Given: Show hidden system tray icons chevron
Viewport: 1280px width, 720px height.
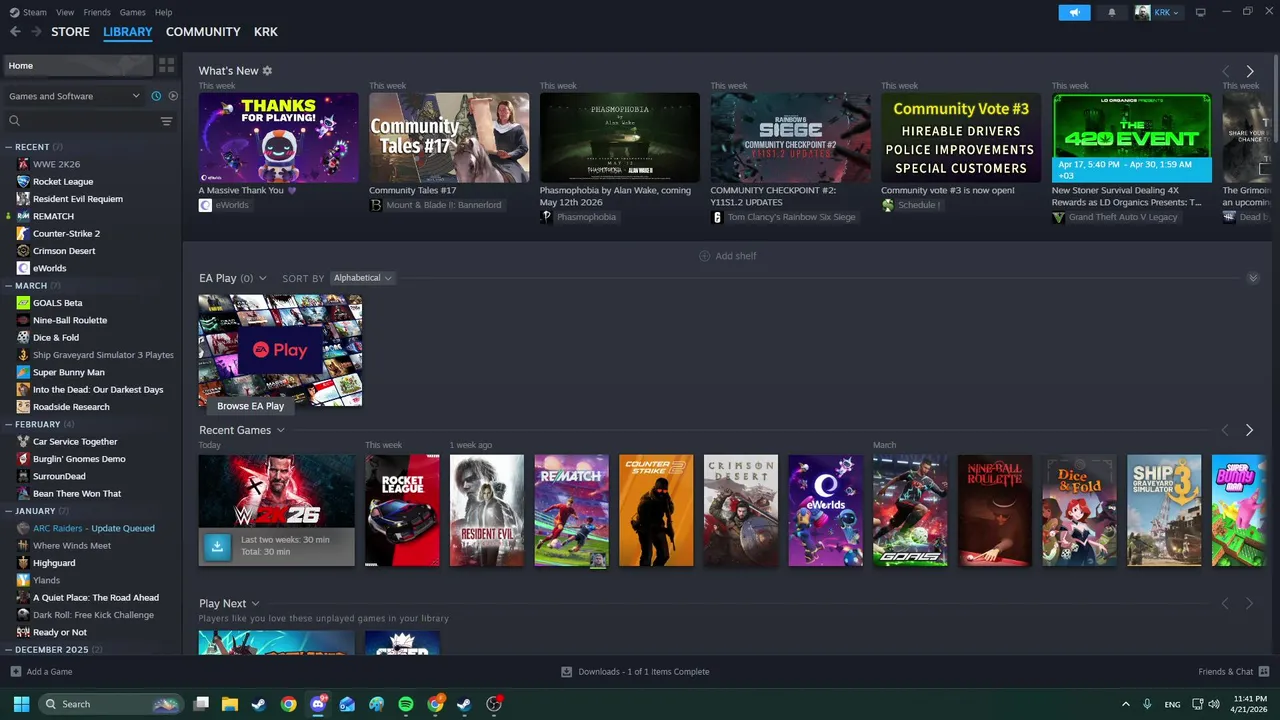Looking at the screenshot, I should pyautogui.click(x=1126, y=704).
